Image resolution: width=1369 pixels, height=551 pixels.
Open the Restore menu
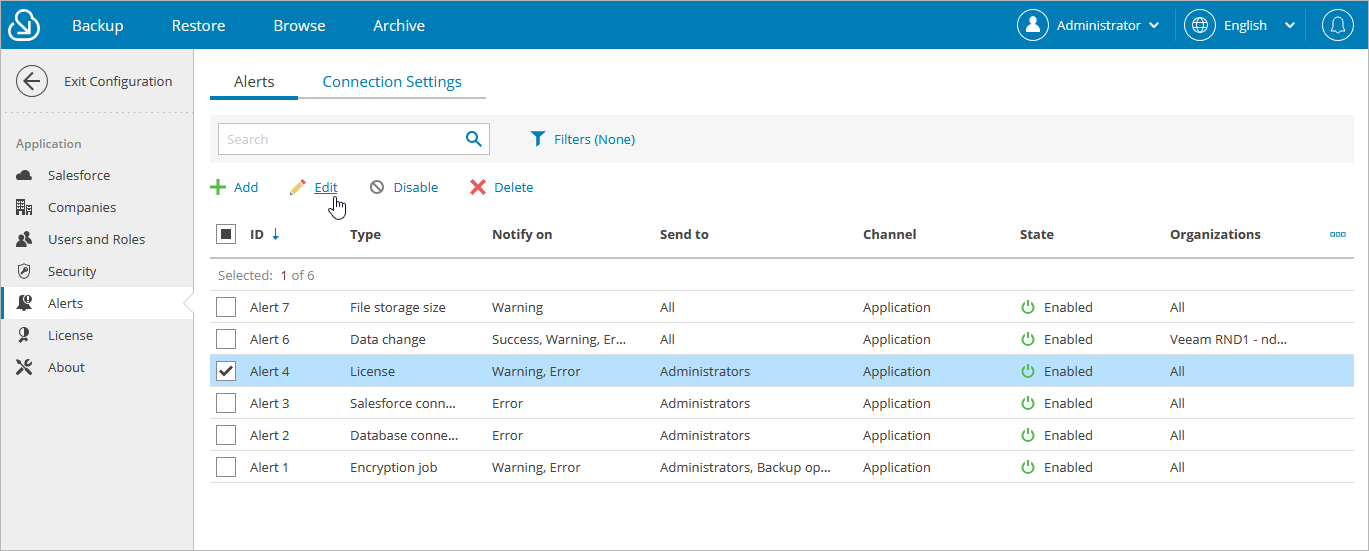click(x=198, y=25)
